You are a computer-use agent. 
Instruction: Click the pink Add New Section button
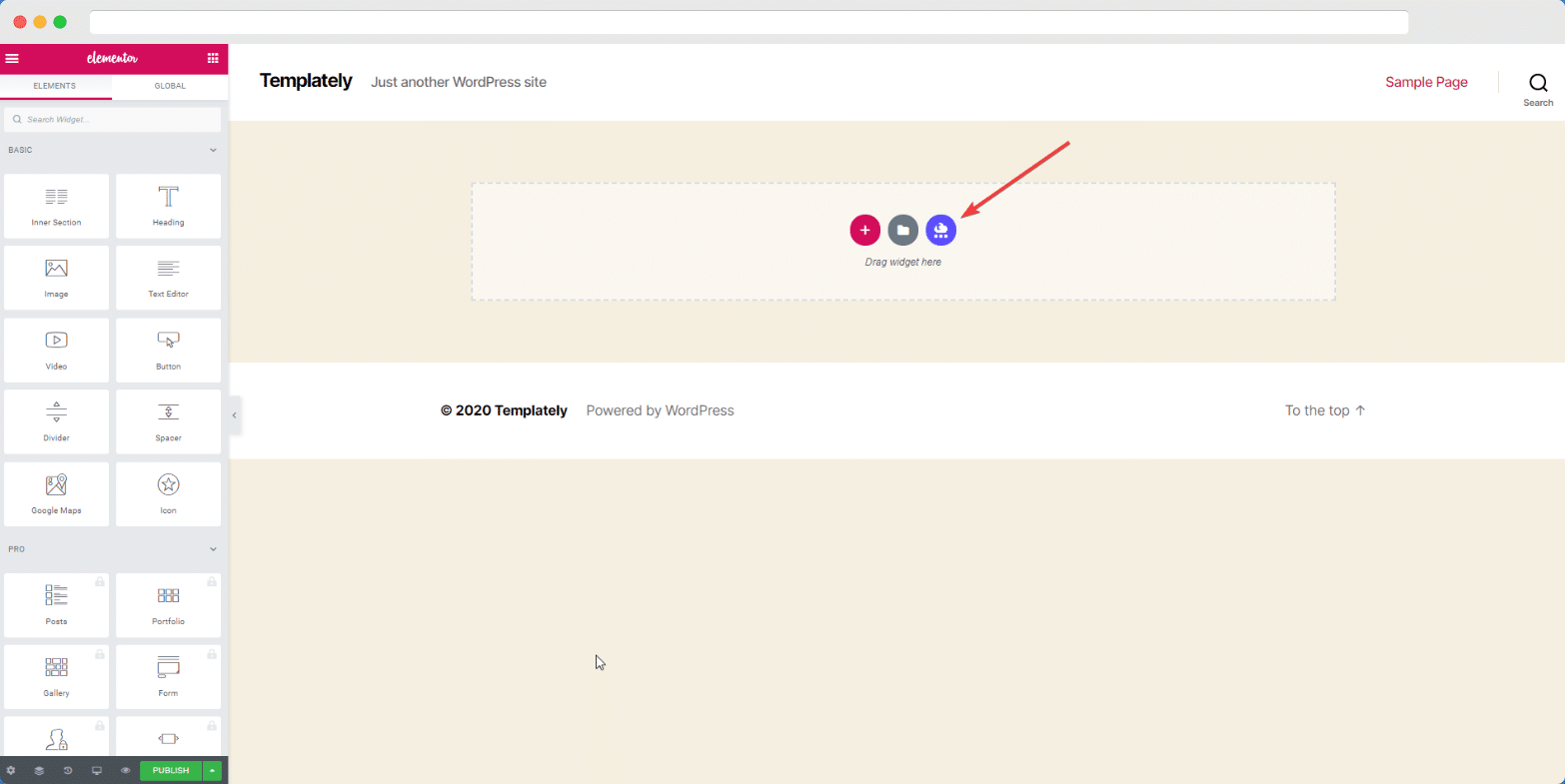(x=865, y=230)
